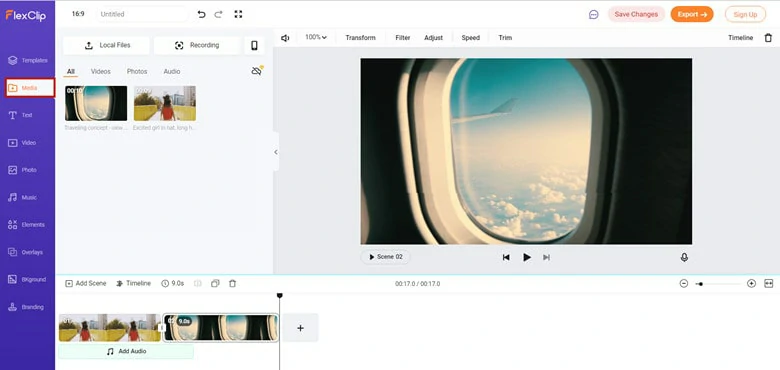Open the Text section in the sidebar
780x370 pixels.
point(27,115)
